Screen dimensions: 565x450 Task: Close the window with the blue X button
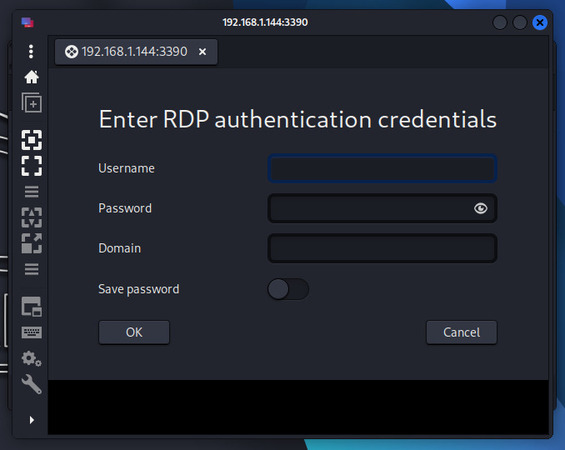click(540, 22)
